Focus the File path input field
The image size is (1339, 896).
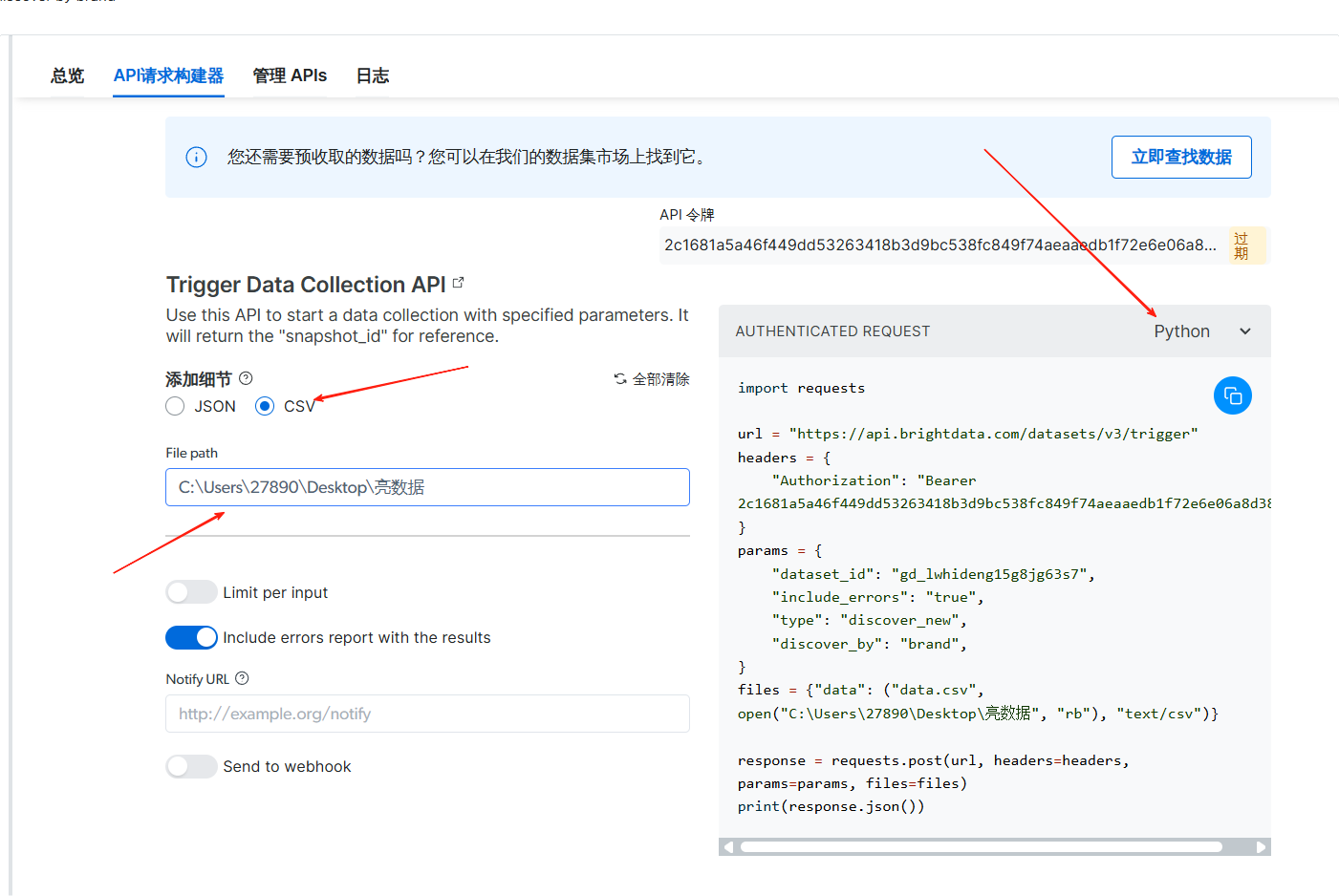pos(427,487)
